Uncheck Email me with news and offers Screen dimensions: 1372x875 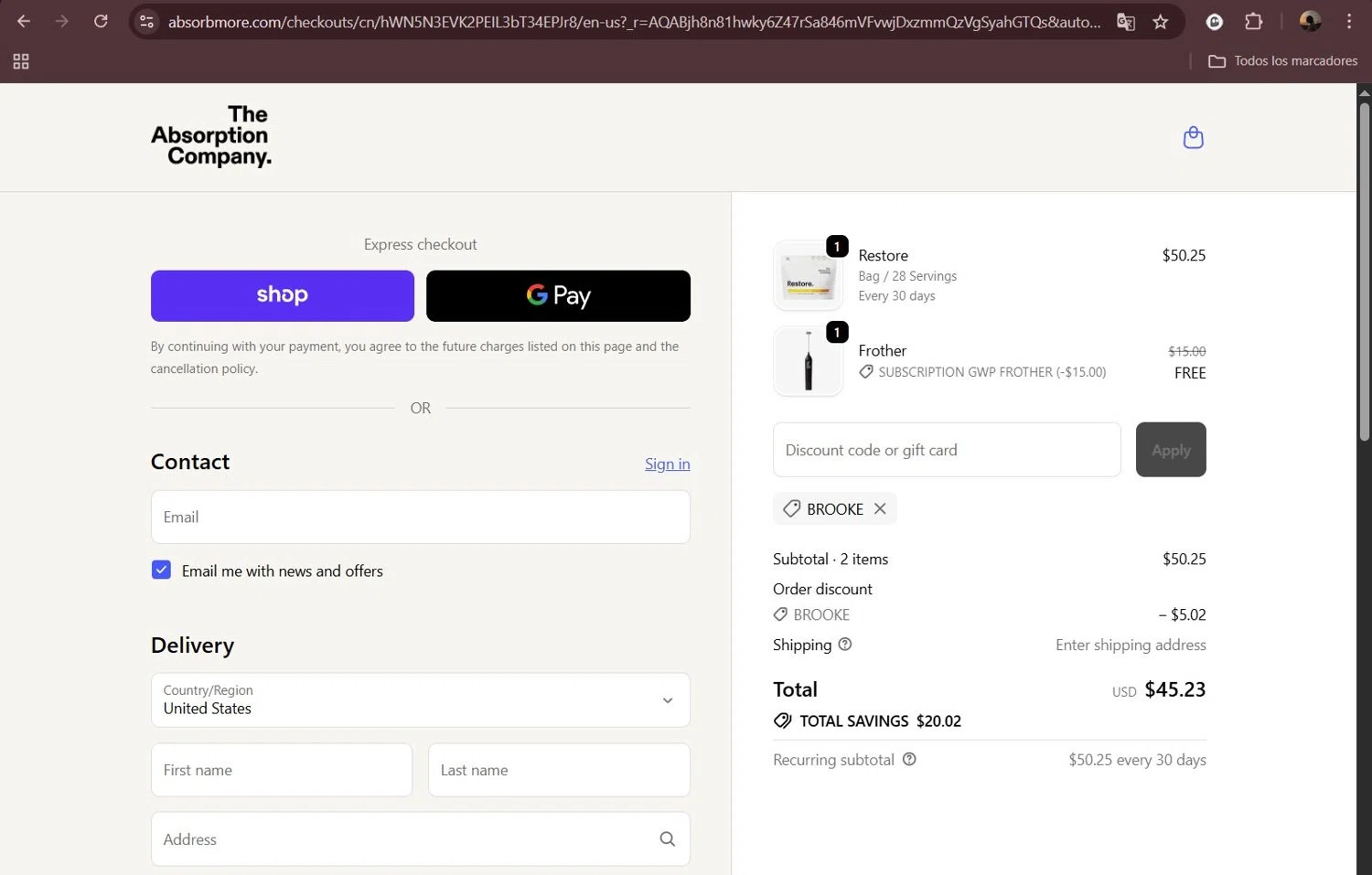pos(161,570)
